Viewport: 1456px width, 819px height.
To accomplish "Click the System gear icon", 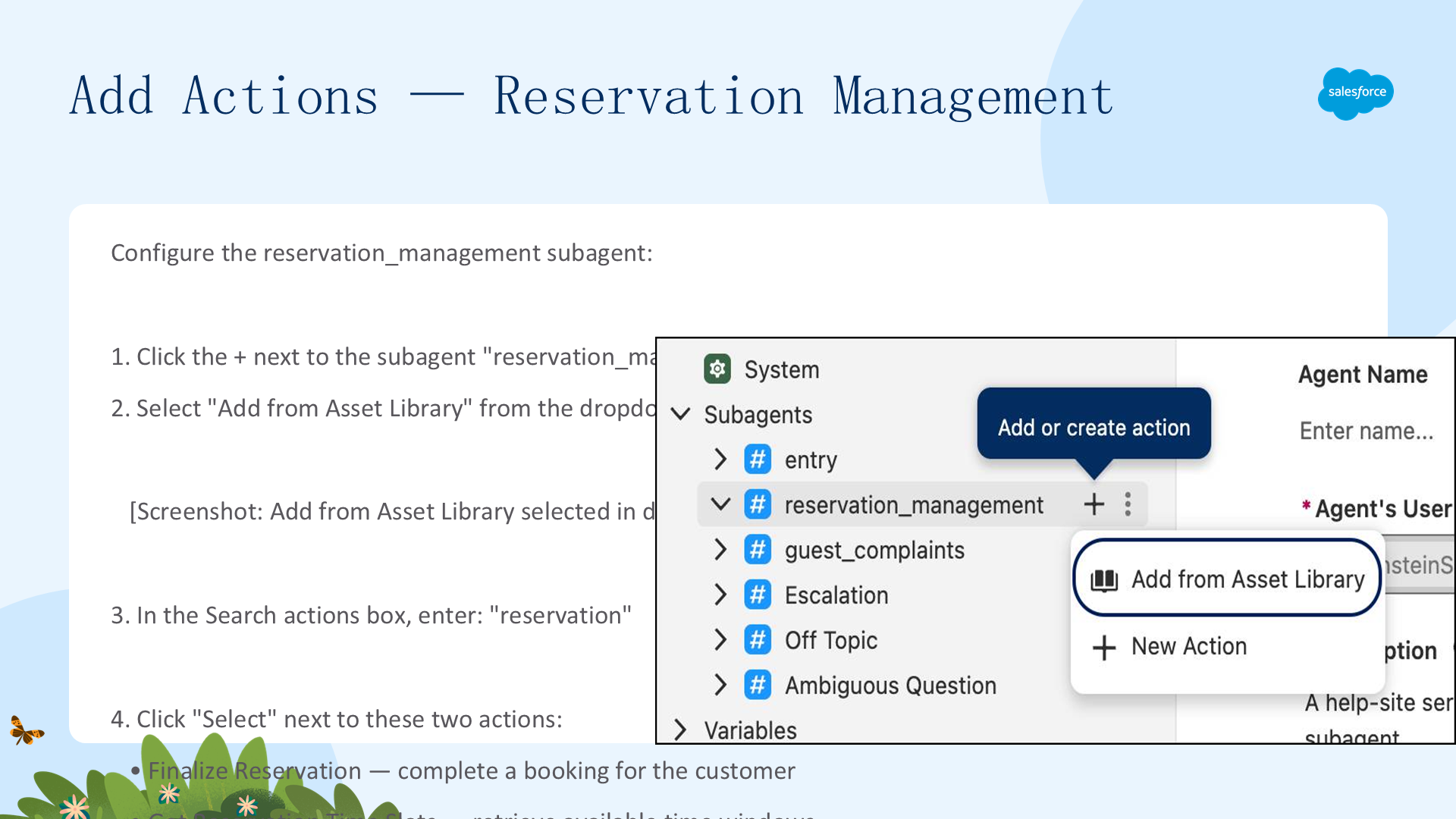I will 717,369.
